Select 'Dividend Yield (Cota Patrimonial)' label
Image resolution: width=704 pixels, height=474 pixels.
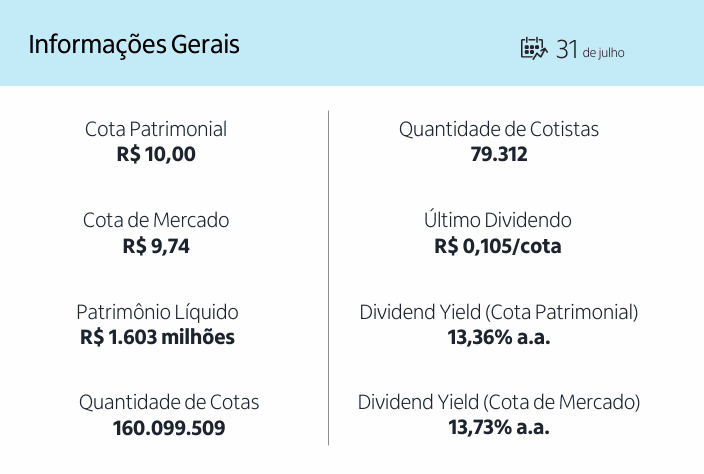(499, 312)
